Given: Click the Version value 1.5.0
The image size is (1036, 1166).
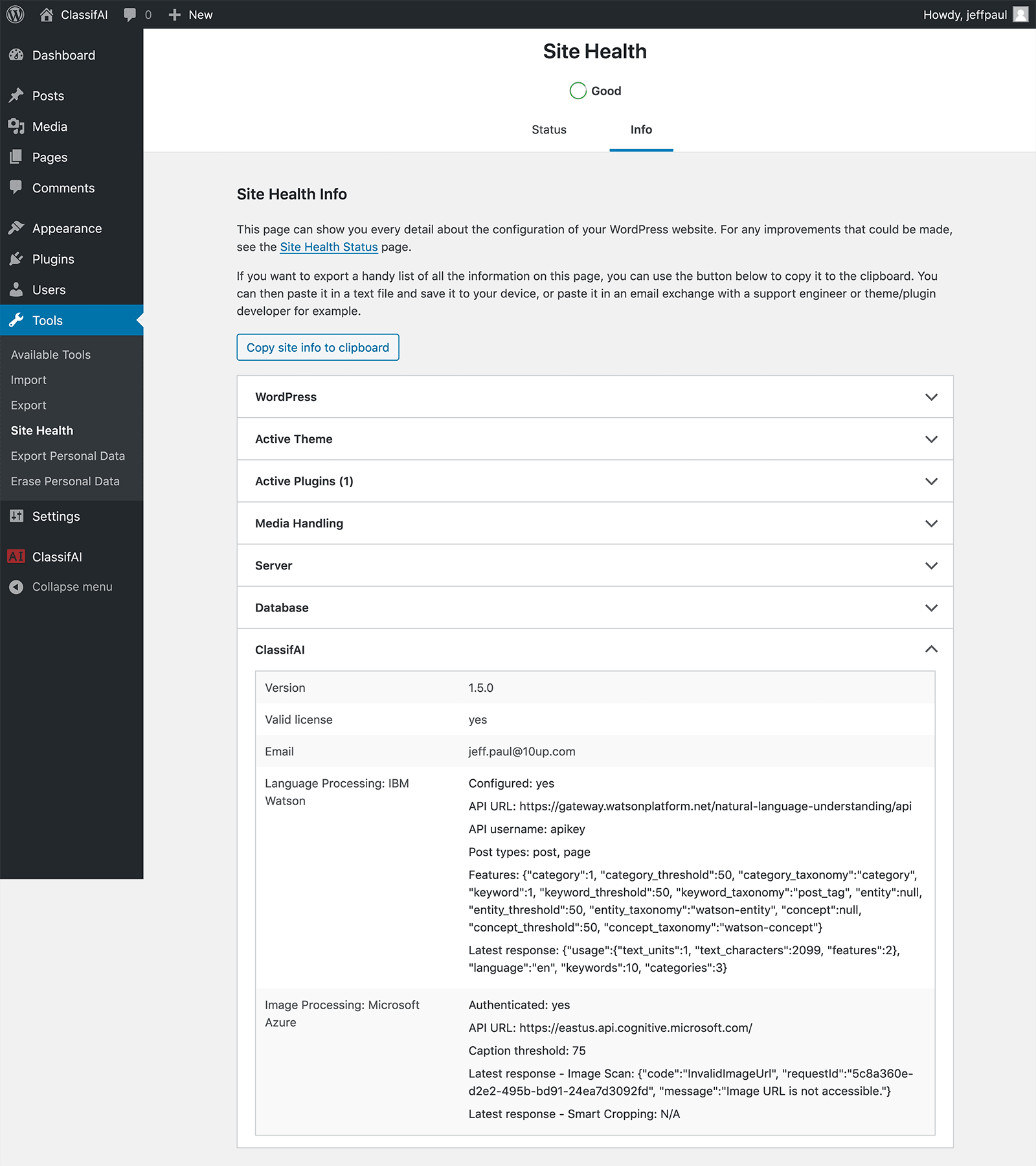Looking at the screenshot, I should [x=481, y=688].
